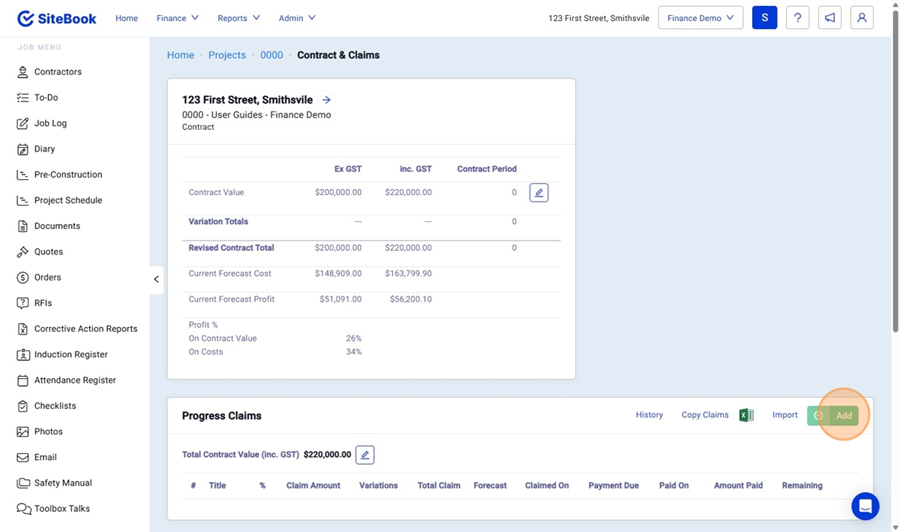The width and height of the screenshot is (900, 532).
Task: Click the Projects breadcrumb link
Action: pos(227,55)
